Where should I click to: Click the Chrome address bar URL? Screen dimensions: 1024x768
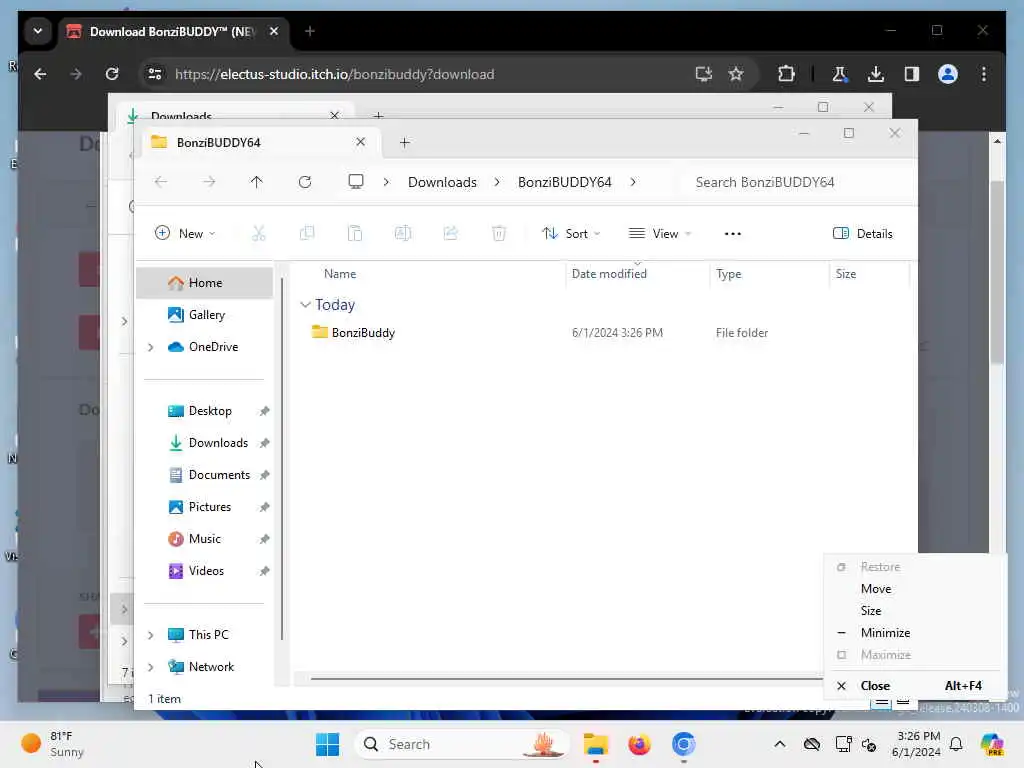coord(334,74)
